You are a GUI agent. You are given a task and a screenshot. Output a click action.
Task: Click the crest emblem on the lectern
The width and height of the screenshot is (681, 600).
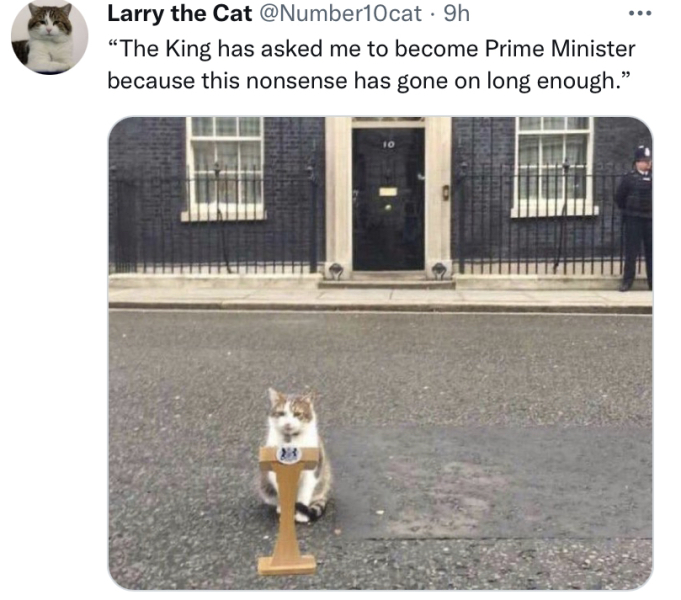click(x=289, y=455)
